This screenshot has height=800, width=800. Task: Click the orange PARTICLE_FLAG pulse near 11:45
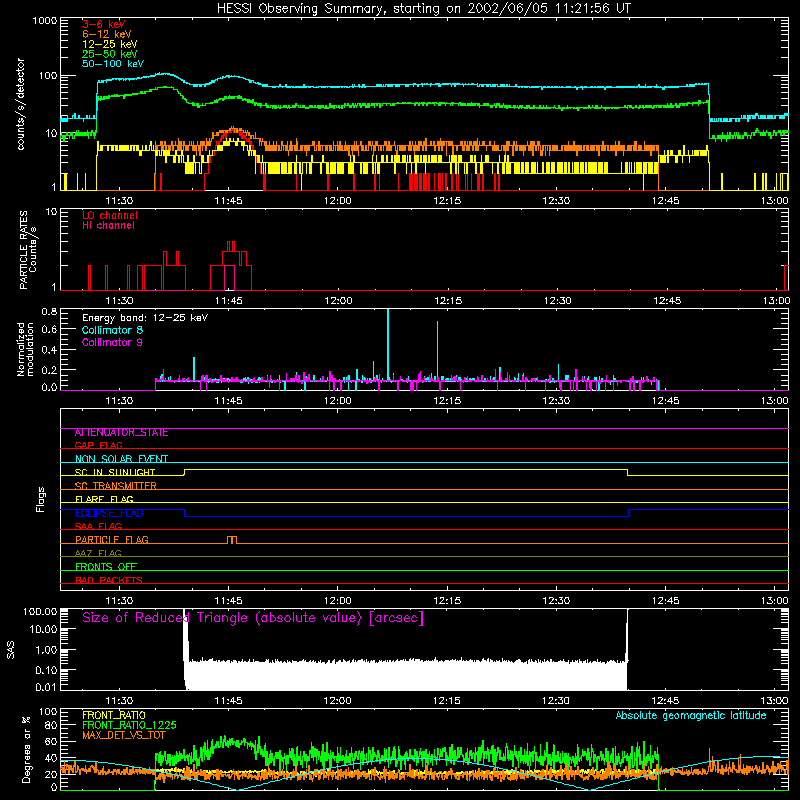[x=232, y=540]
